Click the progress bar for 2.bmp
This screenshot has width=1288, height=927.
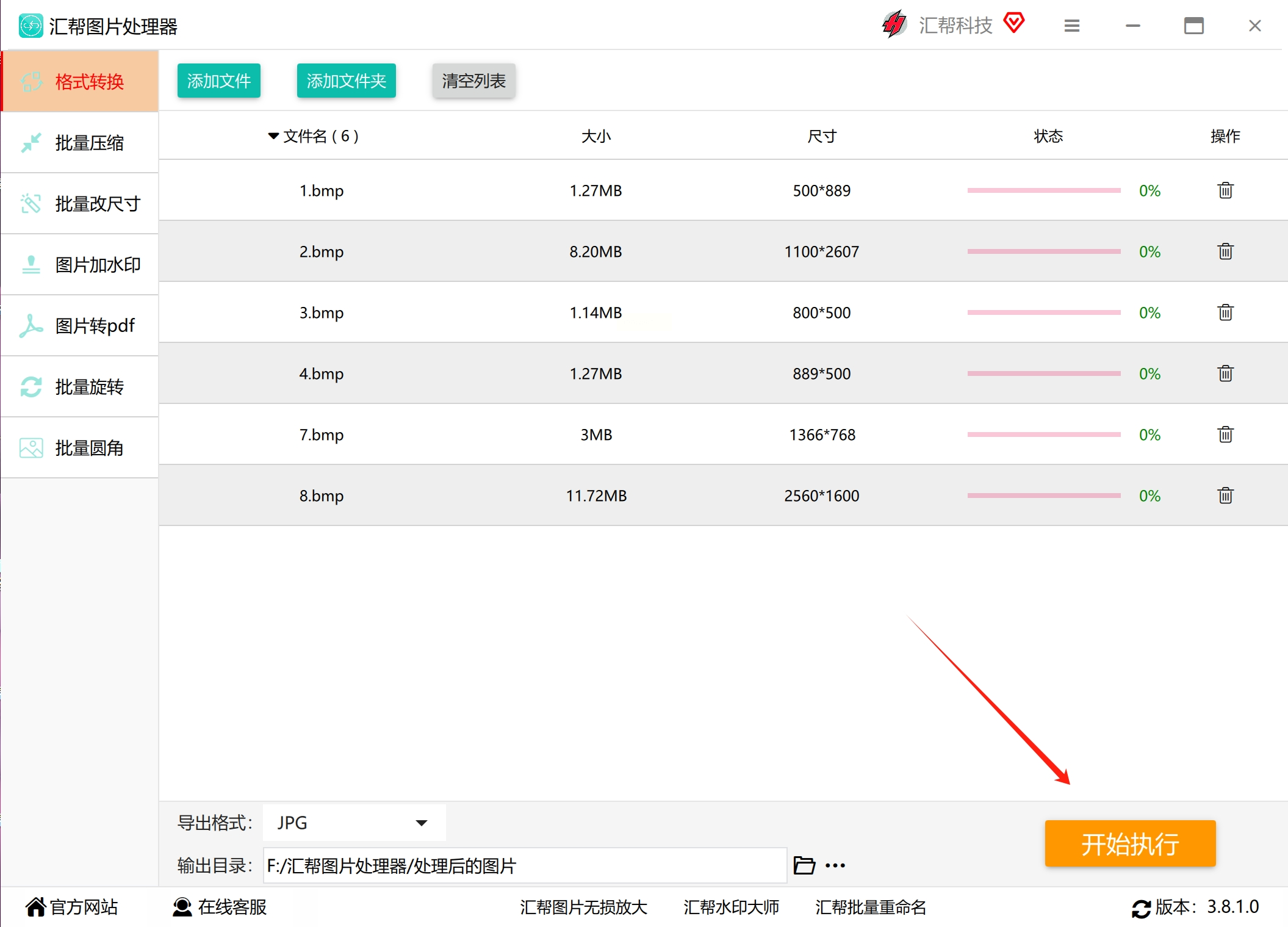(1043, 251)
